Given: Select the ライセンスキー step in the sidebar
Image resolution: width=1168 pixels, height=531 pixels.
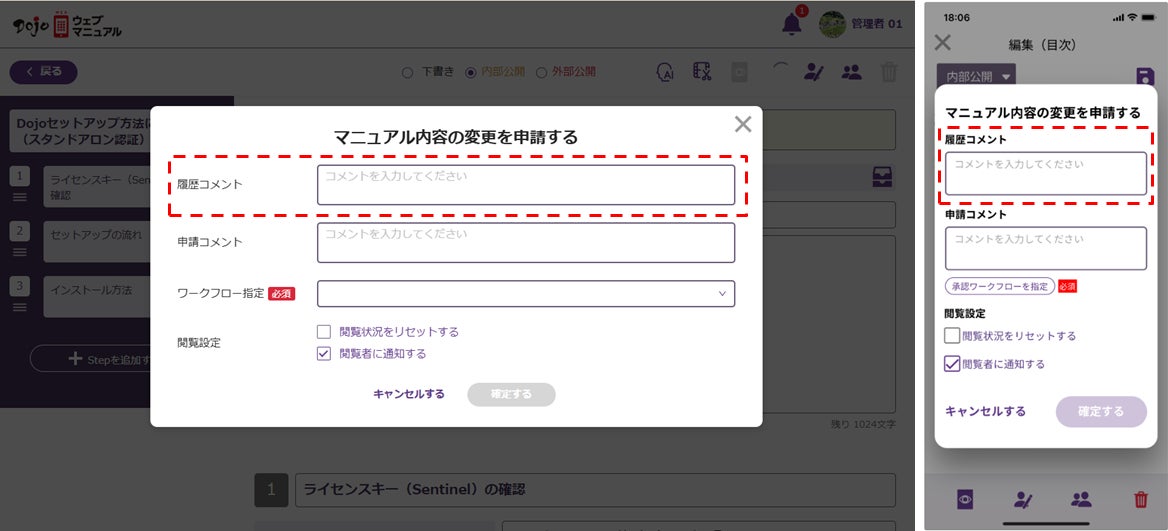Looking at the screenshot, I should (x=97, y=187).
